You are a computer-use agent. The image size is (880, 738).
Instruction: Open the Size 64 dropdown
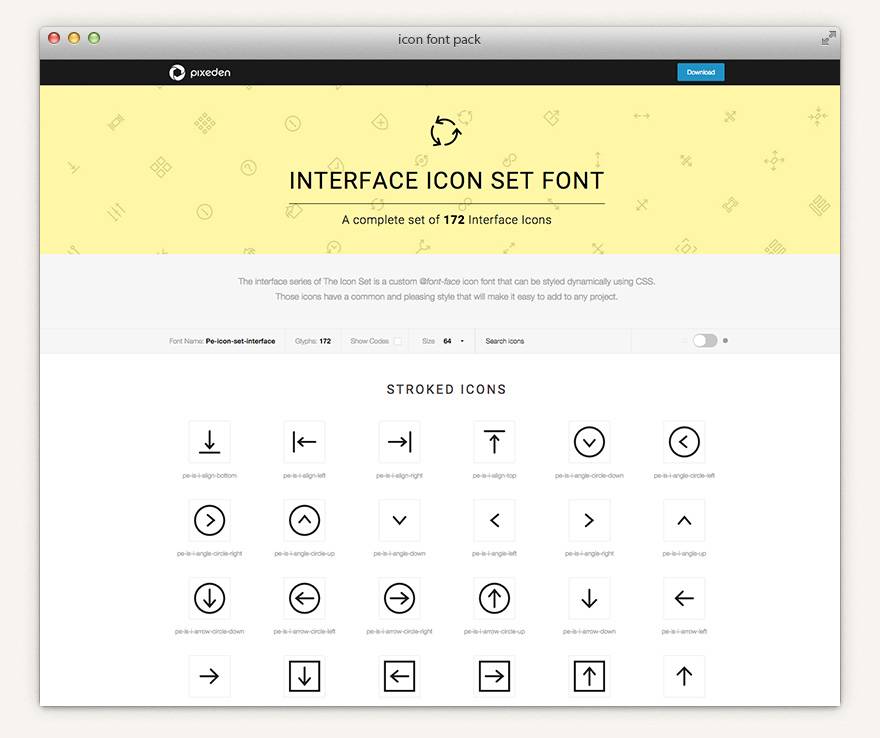(453, 341)
